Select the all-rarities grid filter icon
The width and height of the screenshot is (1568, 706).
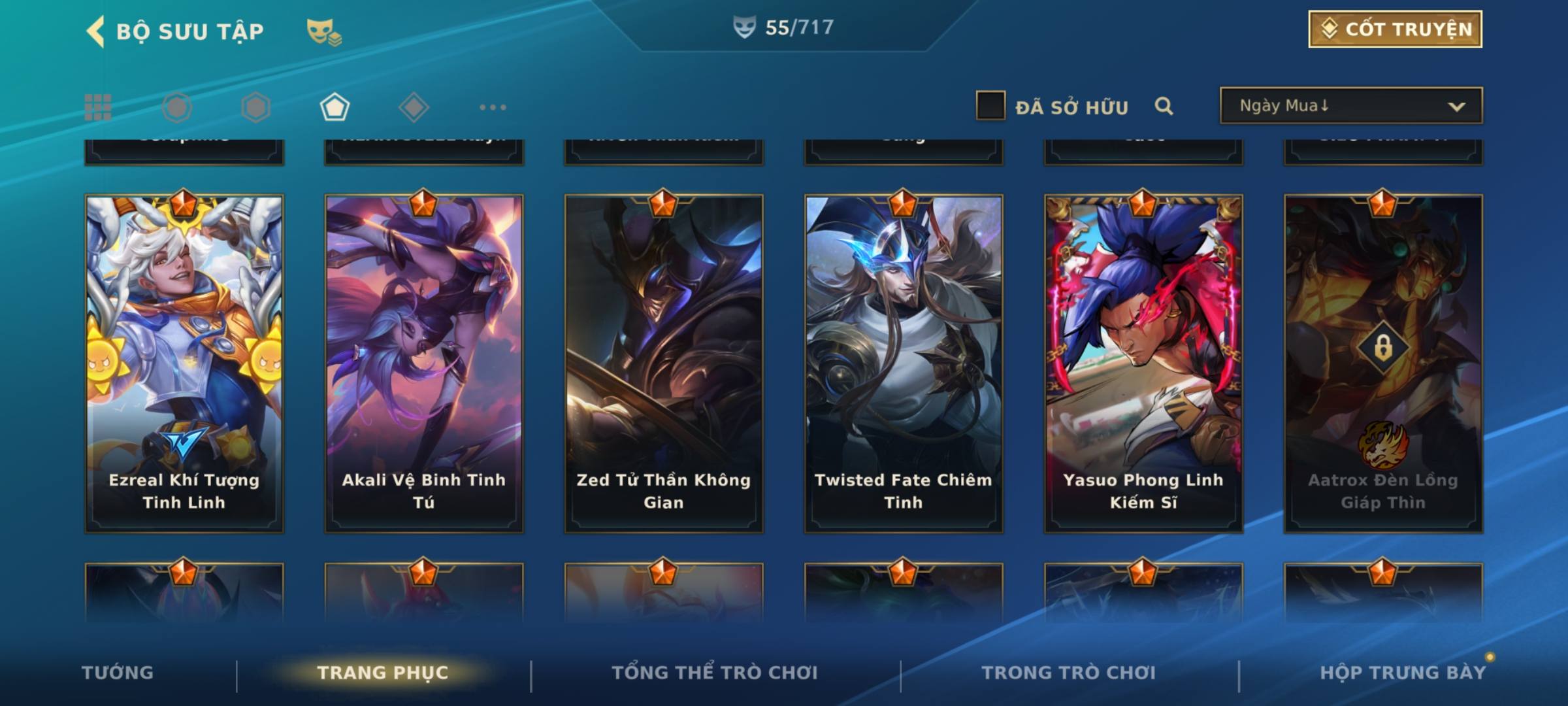coord(98,107)
